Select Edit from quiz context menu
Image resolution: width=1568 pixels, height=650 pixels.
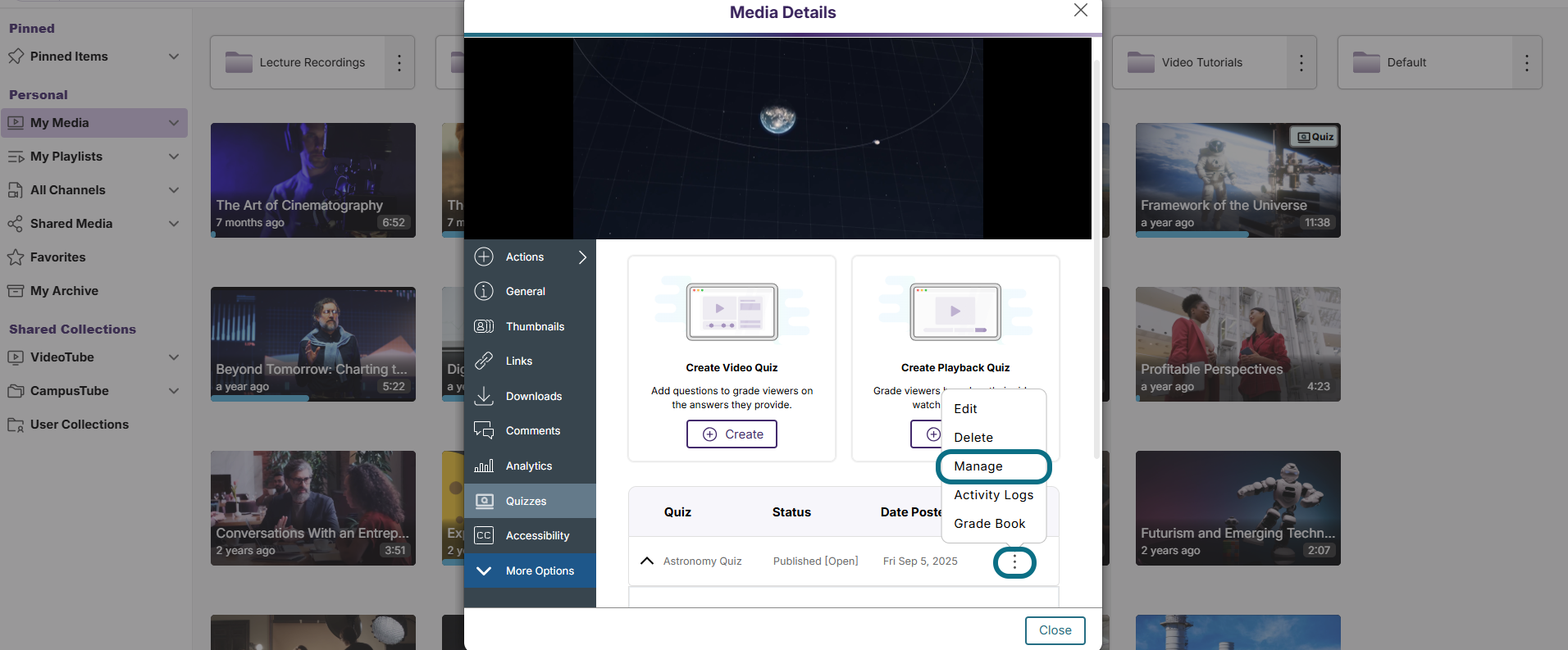965,409
